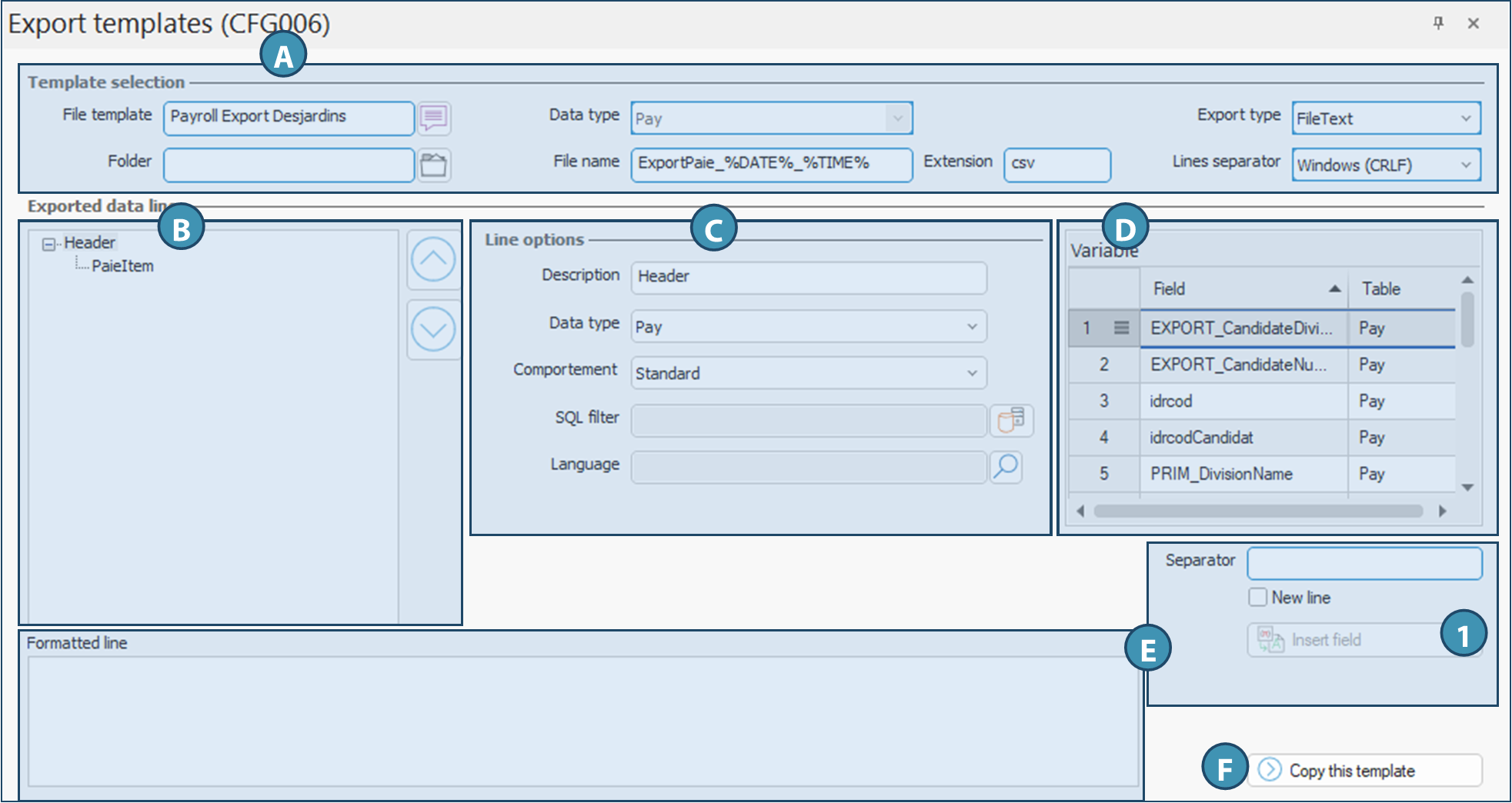
Task: Select the idrcodCandidat row in Variable
Action: (x=1243, y=438)
